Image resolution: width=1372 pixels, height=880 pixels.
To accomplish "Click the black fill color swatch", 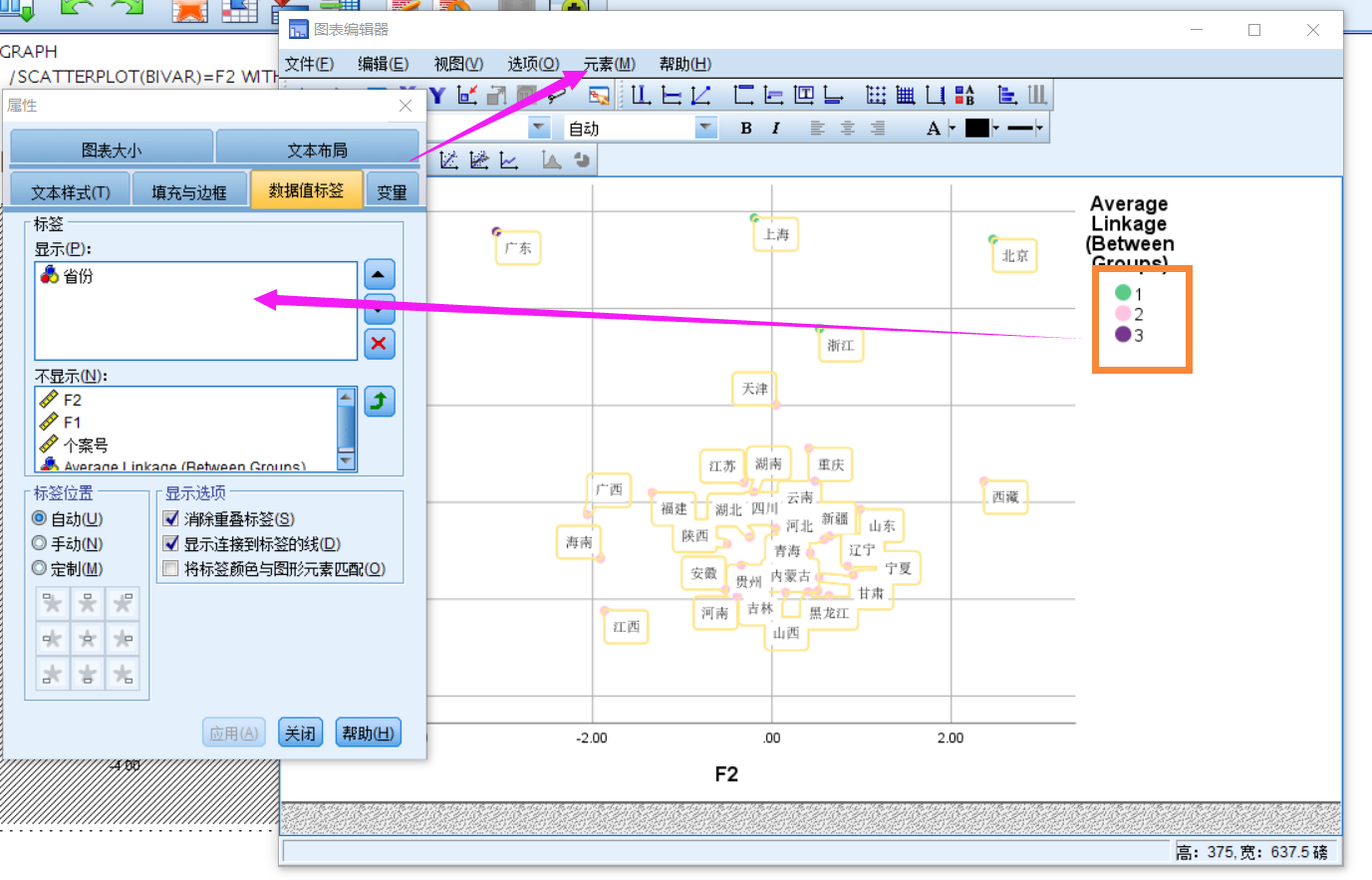I will 977,129.
